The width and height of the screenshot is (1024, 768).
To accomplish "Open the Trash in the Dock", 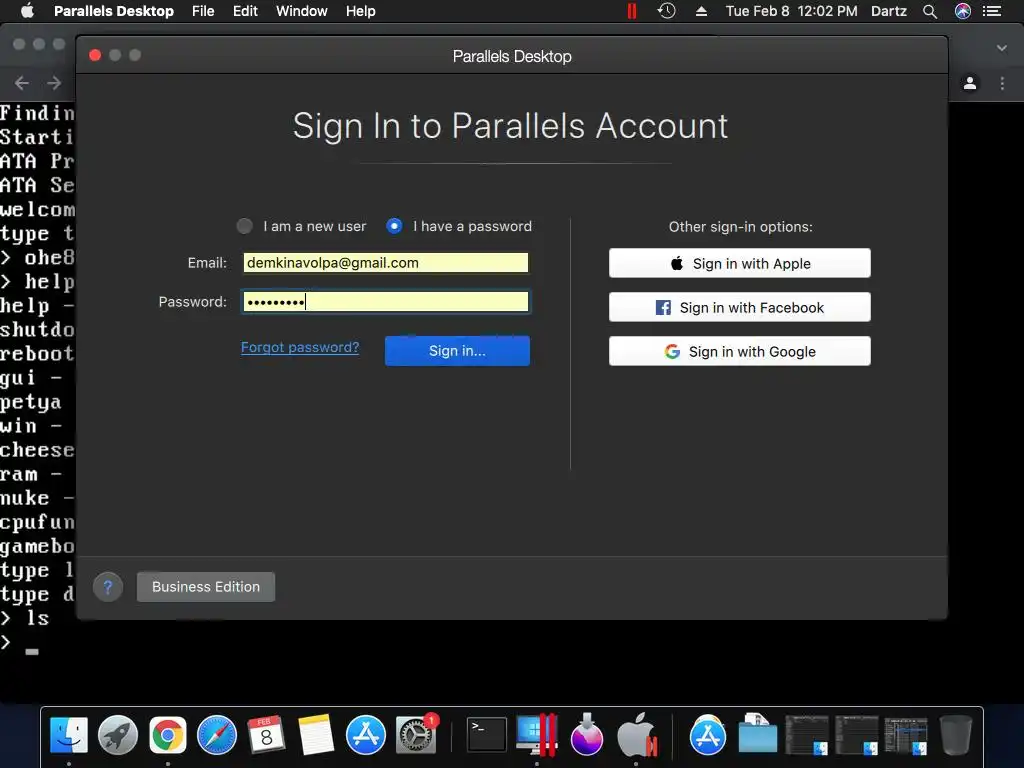I will [956, 735].
